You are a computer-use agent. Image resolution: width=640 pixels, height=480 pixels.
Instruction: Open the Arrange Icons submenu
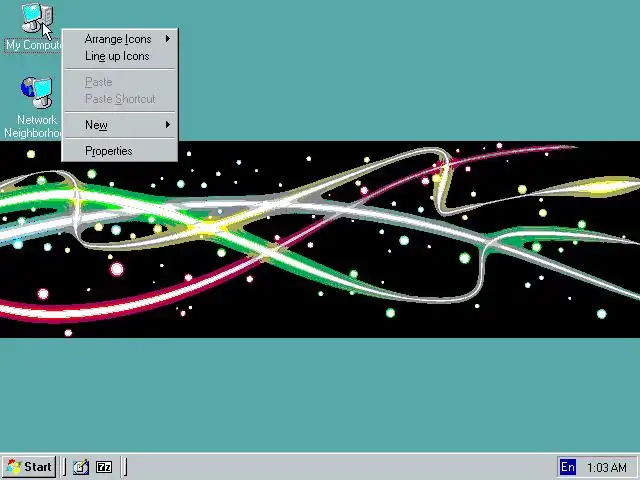pyautogui.click(x=120, y=39)
